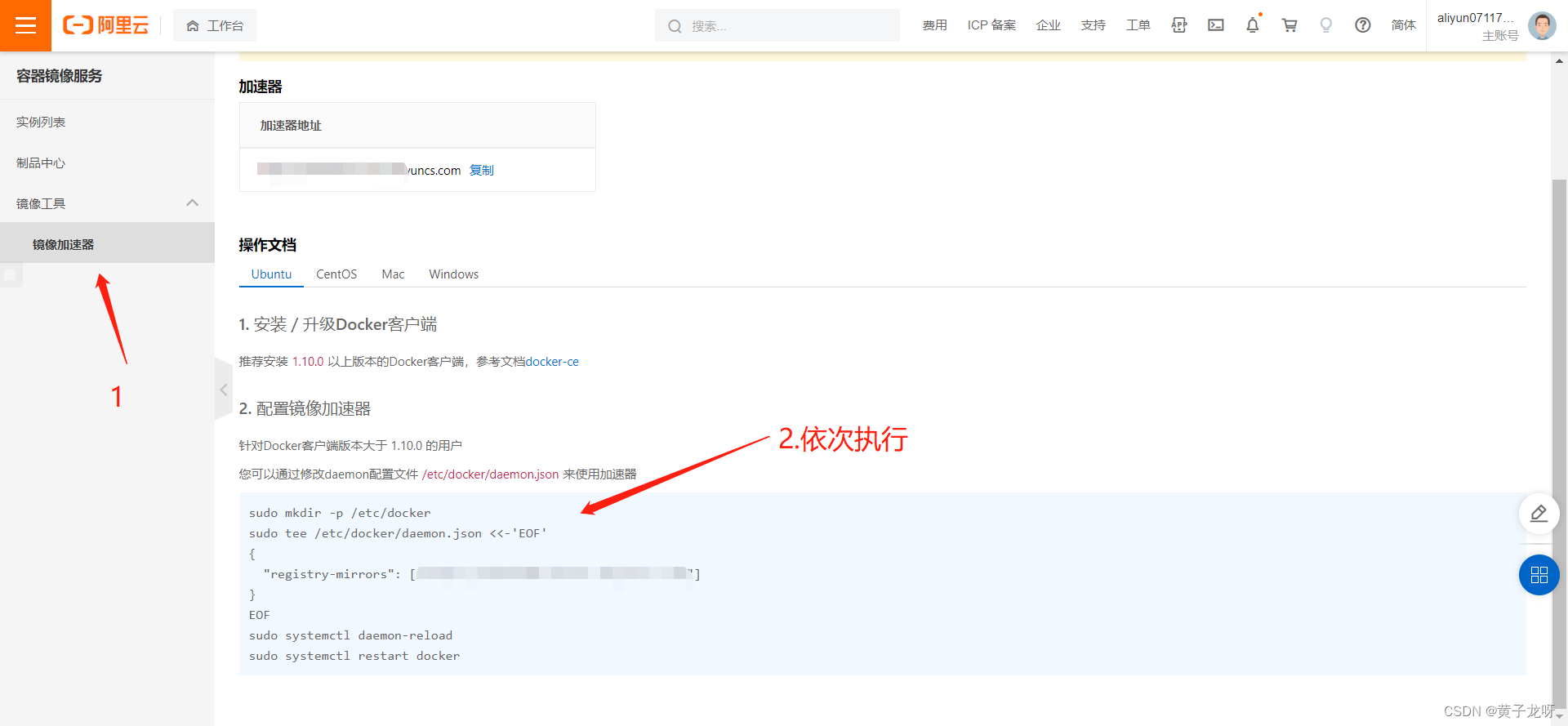The image size is (1568, 726).
Task: Open the 工作台 workbench button
Action: coord(215,25)
